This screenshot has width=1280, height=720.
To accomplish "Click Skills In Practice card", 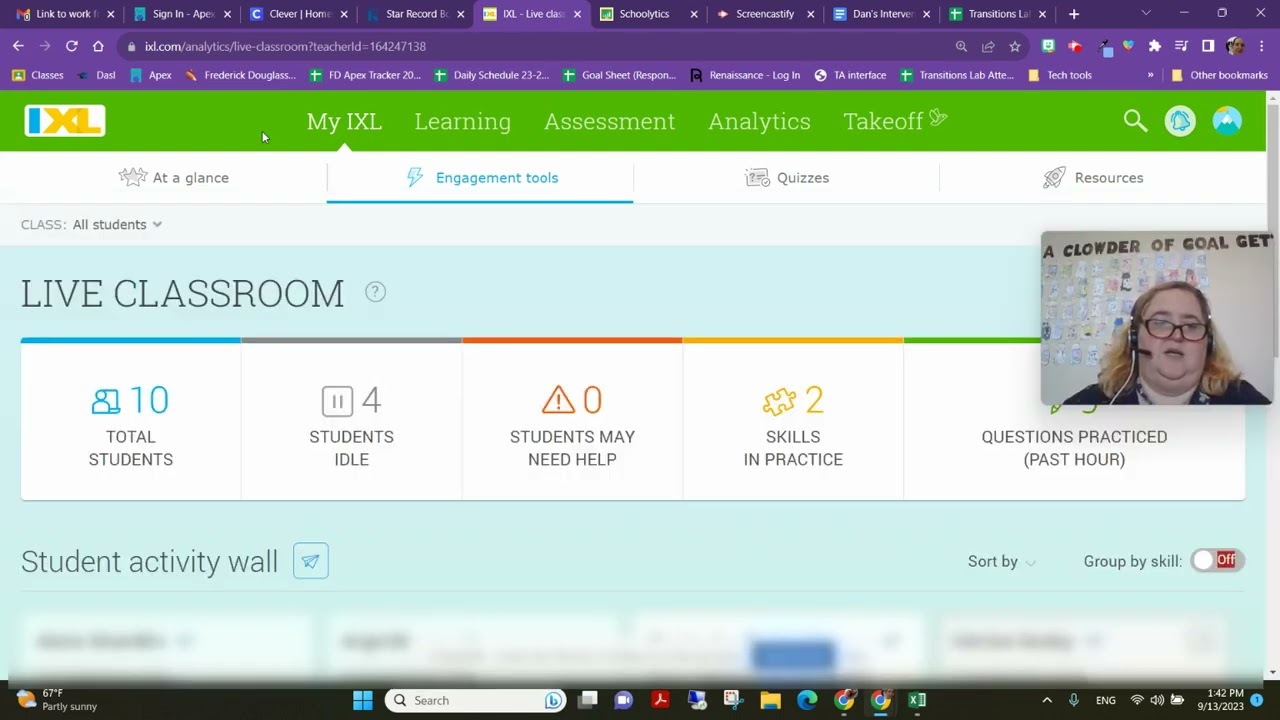I will tap(793, 420).
